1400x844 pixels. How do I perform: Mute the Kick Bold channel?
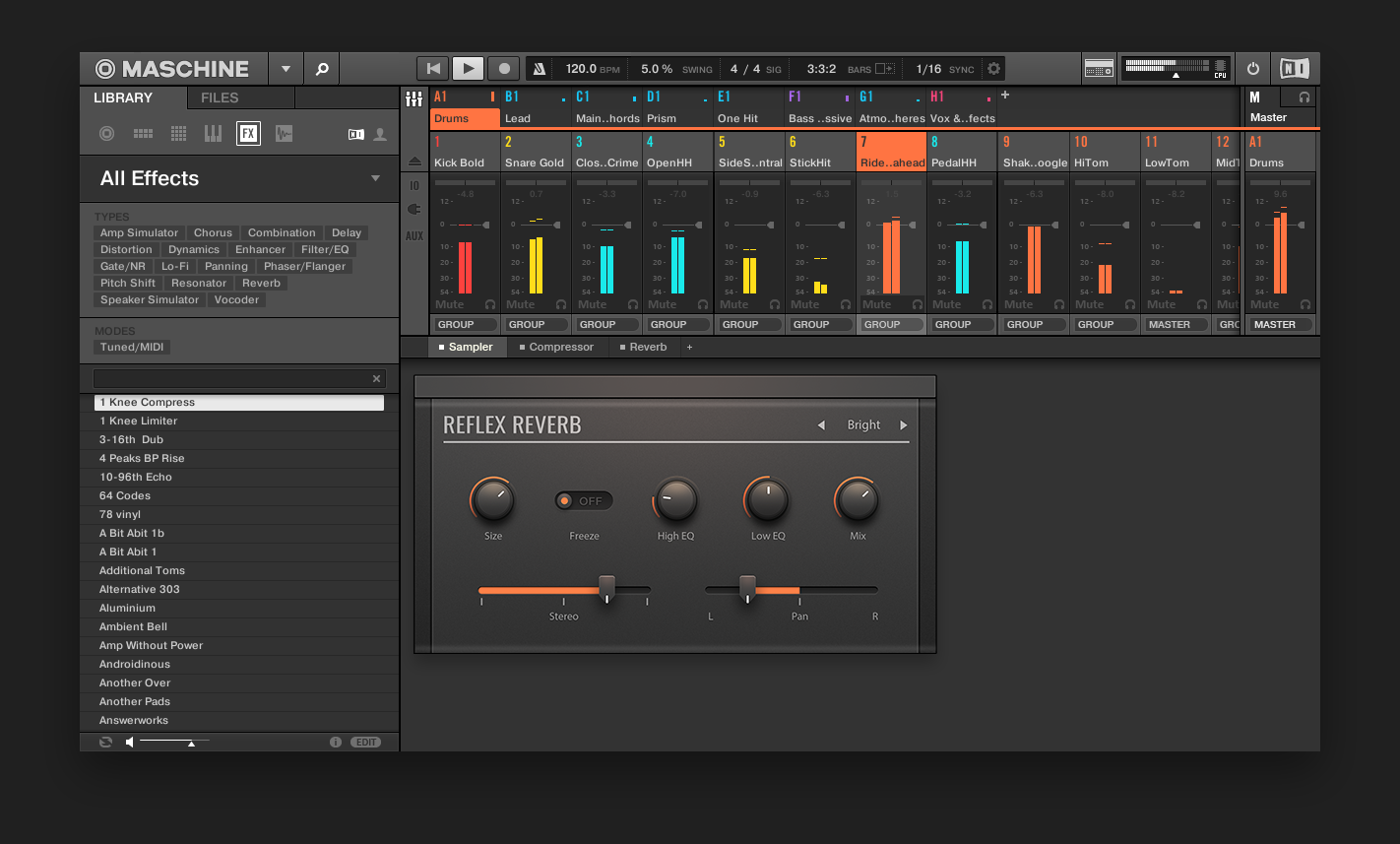click(x=449, y=305)
